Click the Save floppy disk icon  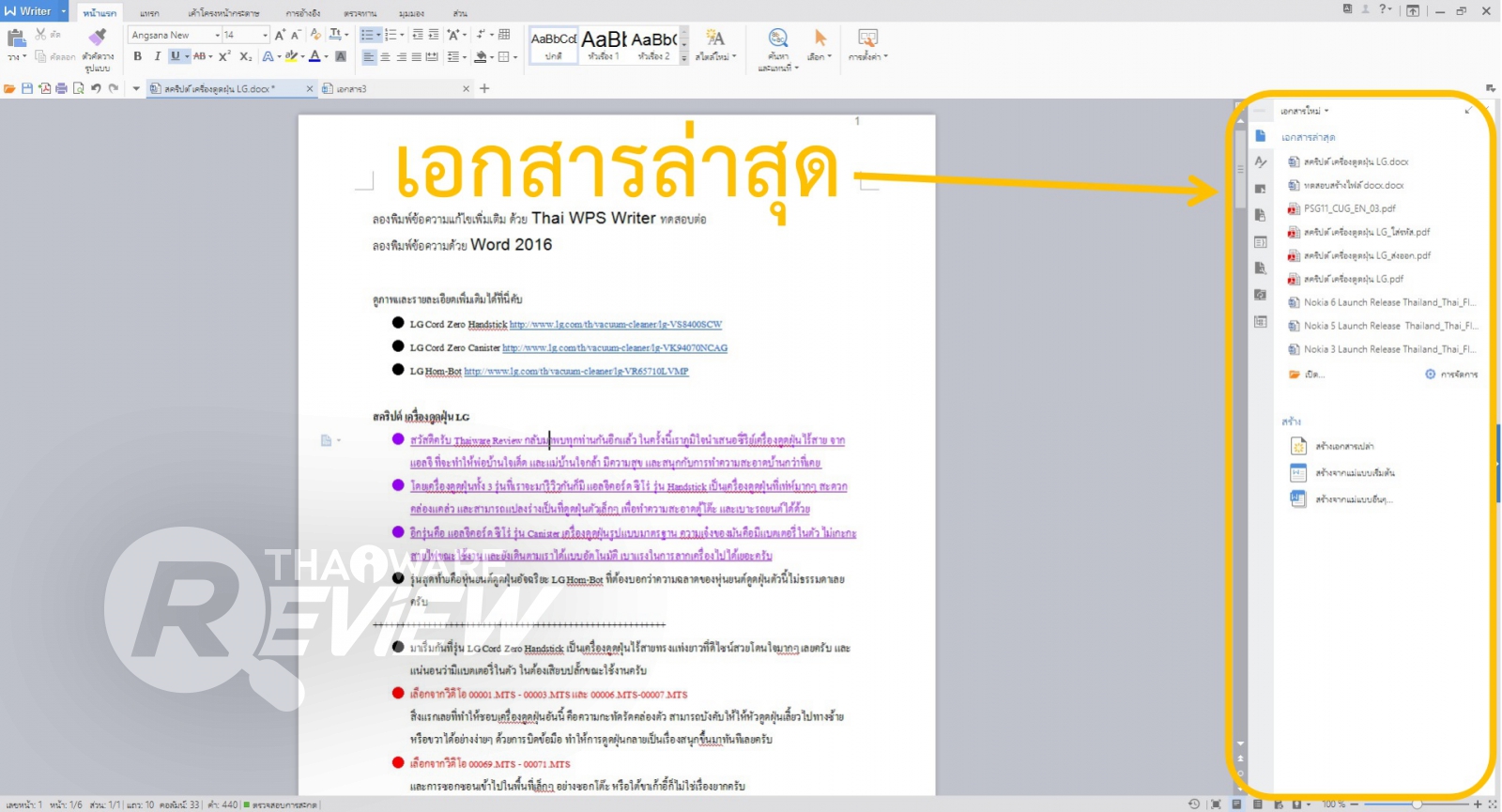(27, 88)
